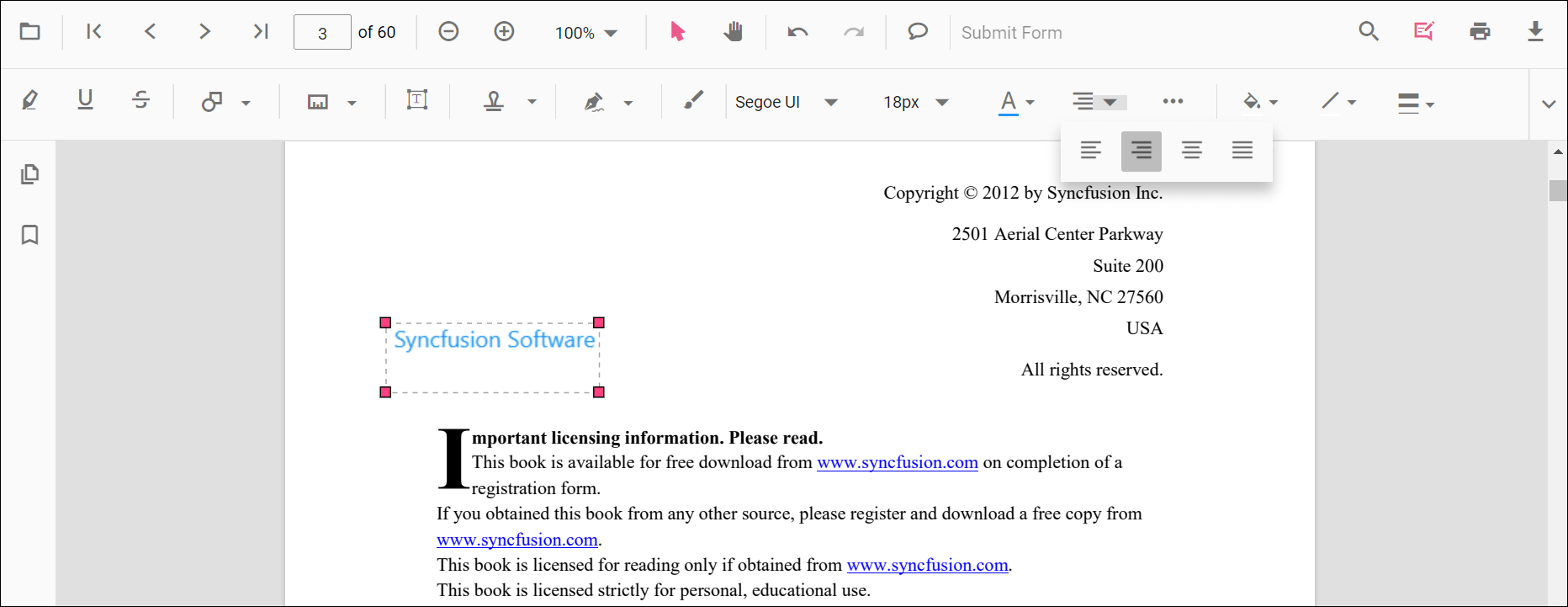Select the highlight text tool

[x=29, y=101]
